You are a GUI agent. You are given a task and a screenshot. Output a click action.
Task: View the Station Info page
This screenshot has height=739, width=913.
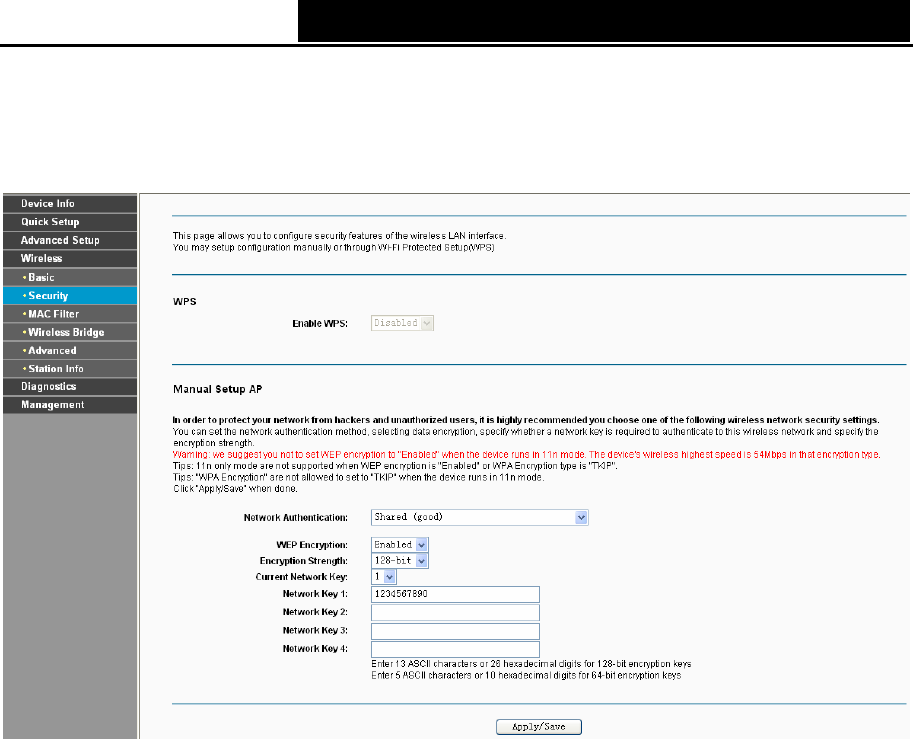(x=70, y=369)
